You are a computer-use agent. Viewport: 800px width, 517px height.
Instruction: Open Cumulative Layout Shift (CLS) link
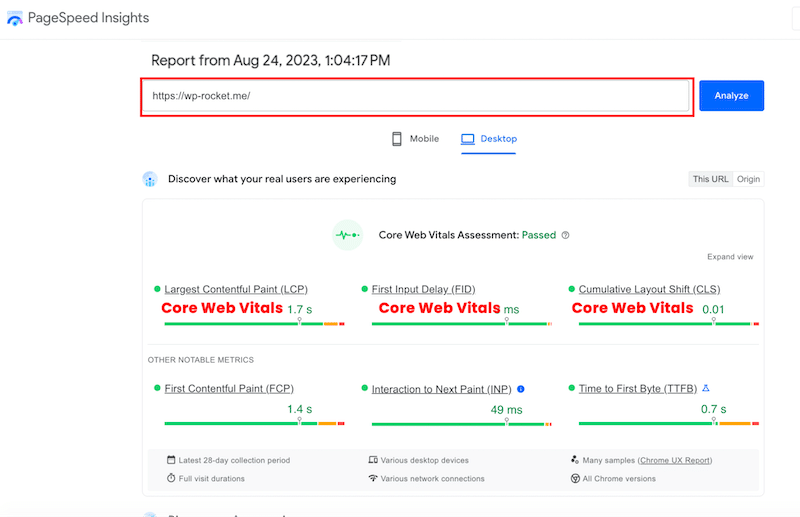649,289
